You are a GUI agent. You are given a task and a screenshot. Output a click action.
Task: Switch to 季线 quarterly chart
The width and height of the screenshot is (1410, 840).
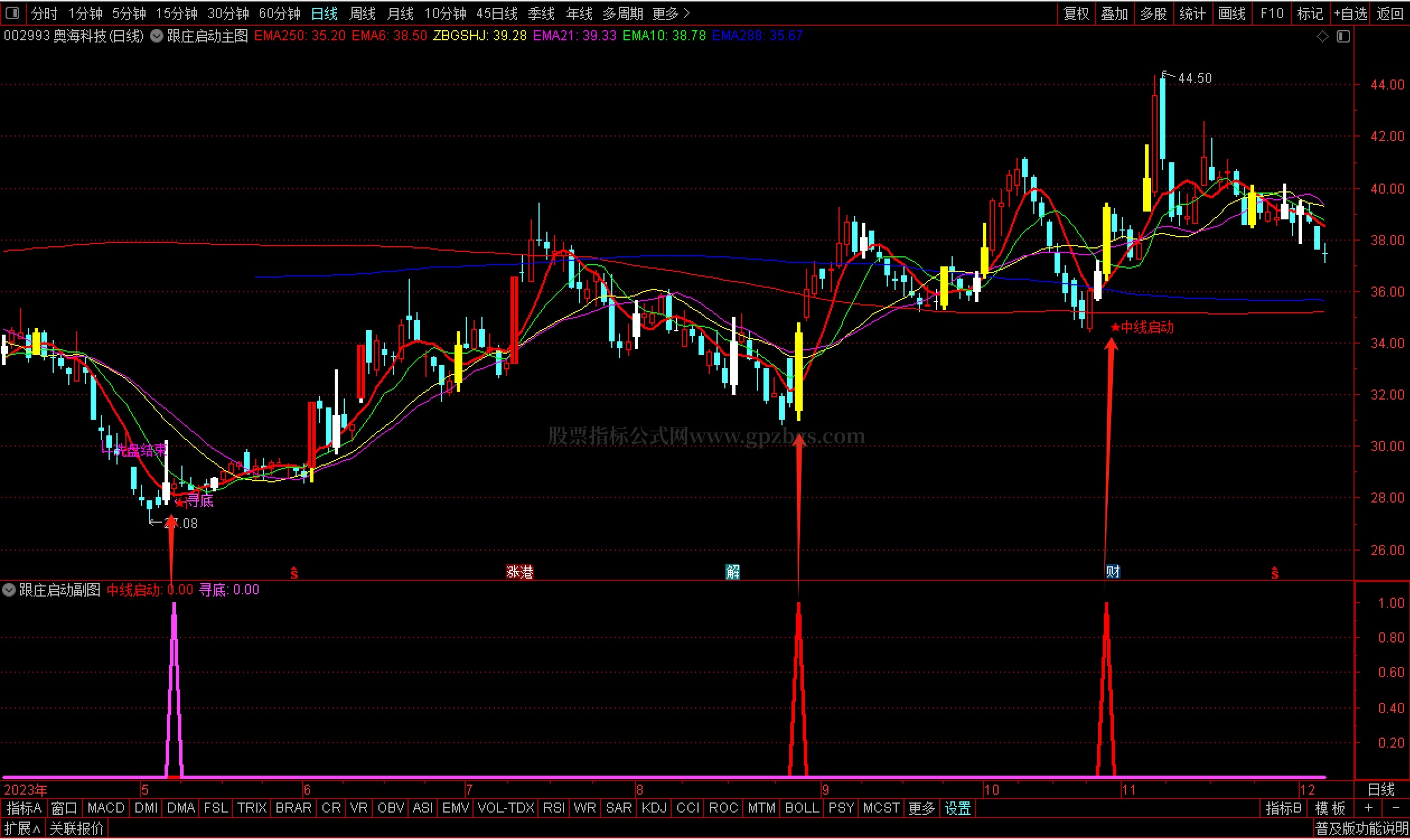(541, 13)
